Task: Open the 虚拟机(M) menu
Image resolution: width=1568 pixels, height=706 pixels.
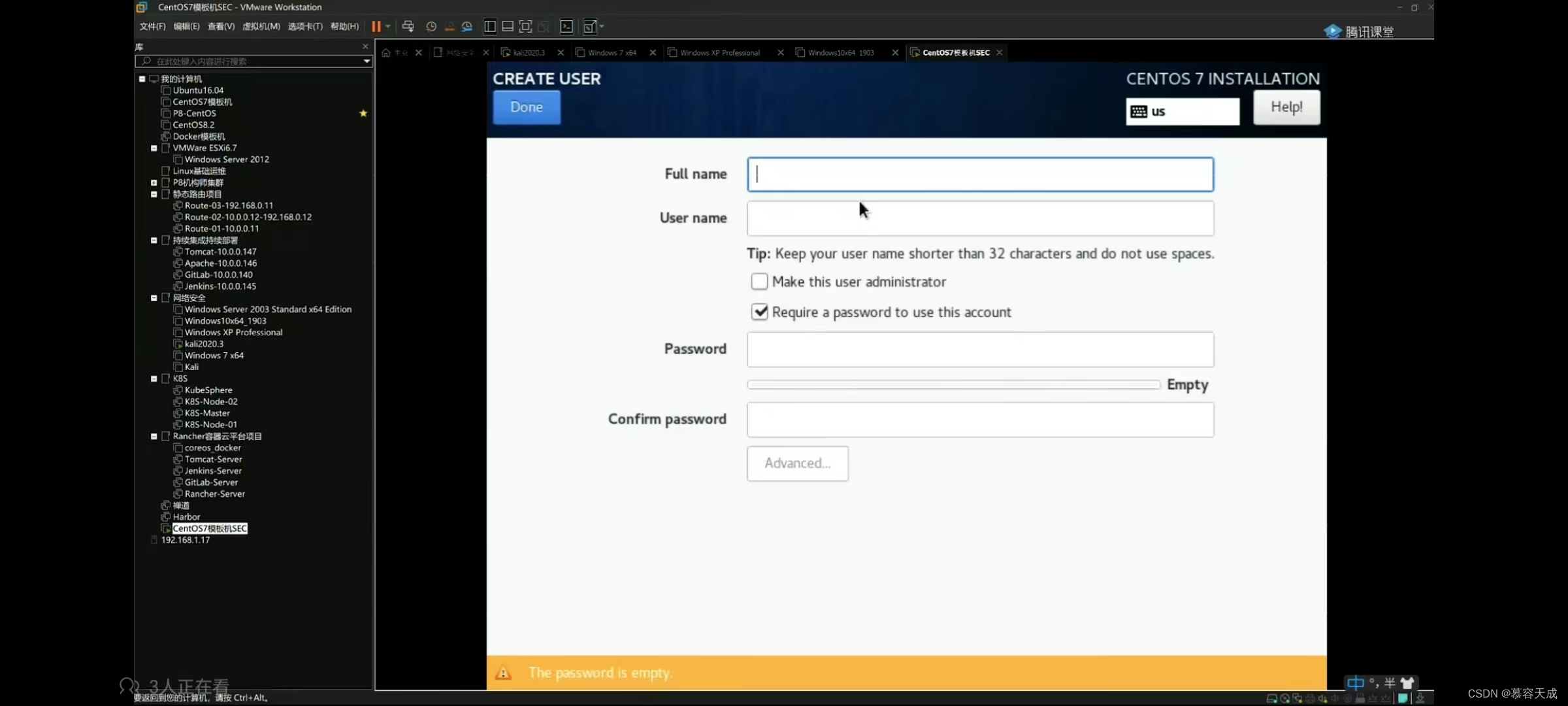Action: [261, 27]
